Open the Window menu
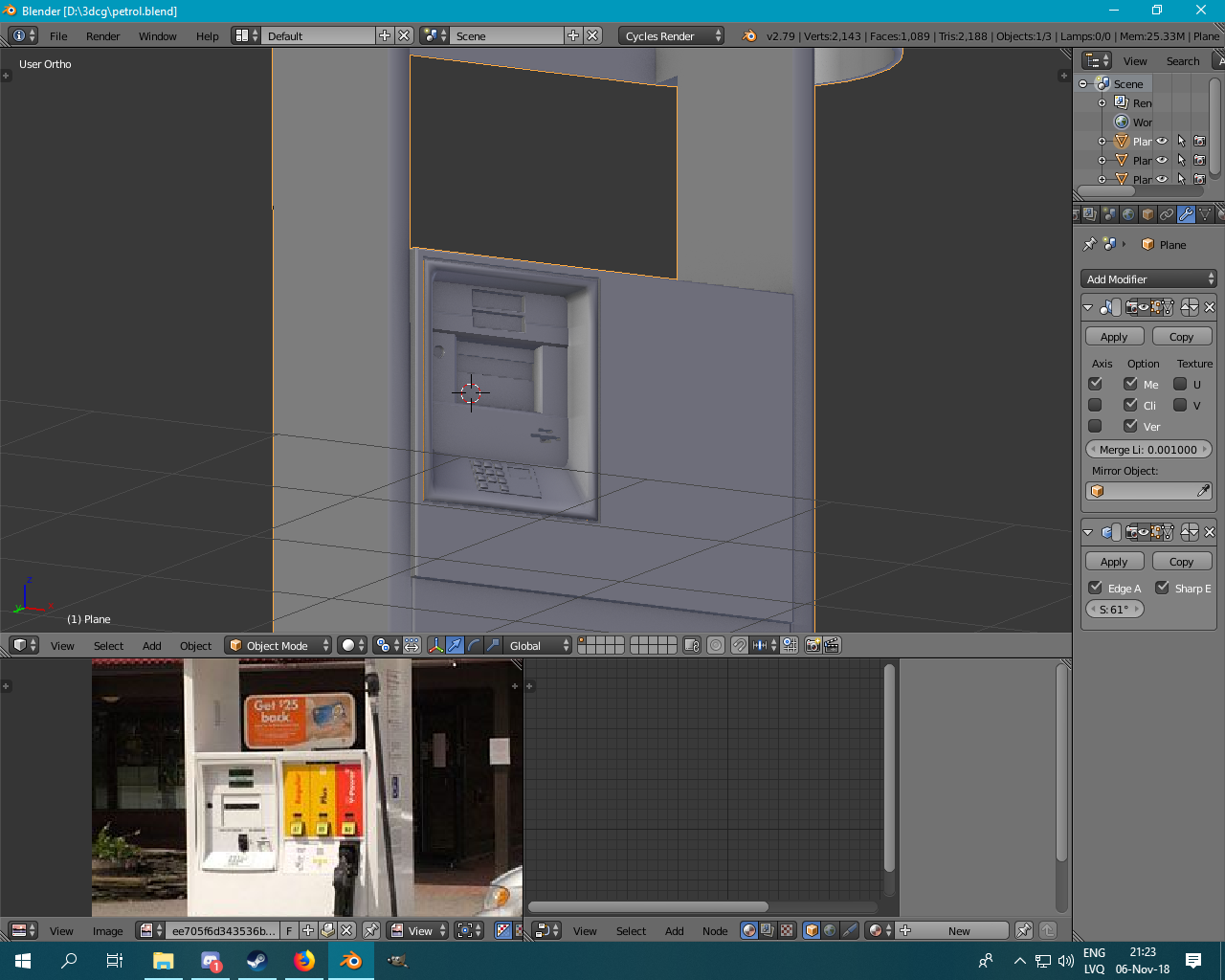 (158, 35)
